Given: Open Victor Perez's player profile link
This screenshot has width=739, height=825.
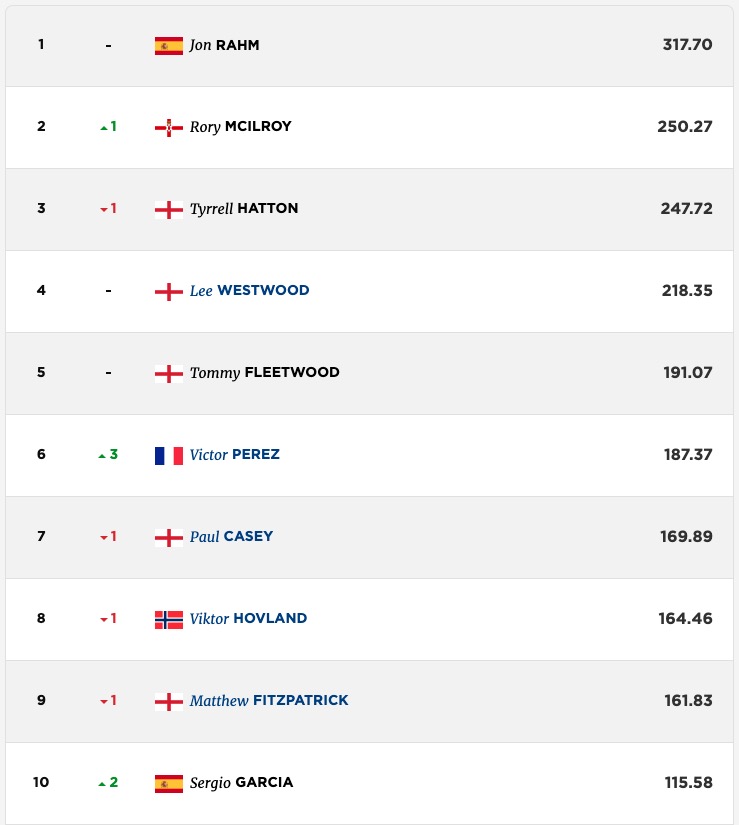Looking at the screenshot, I should [x=235, y=455].
